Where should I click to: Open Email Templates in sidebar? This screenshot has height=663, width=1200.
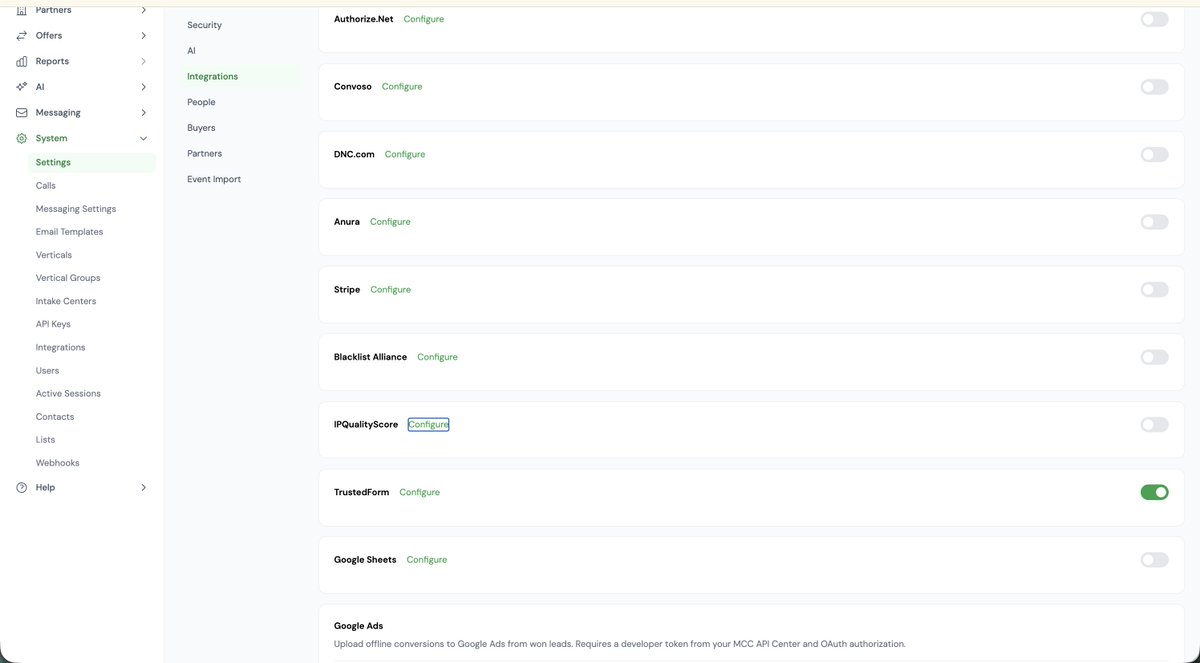point(69,232)
